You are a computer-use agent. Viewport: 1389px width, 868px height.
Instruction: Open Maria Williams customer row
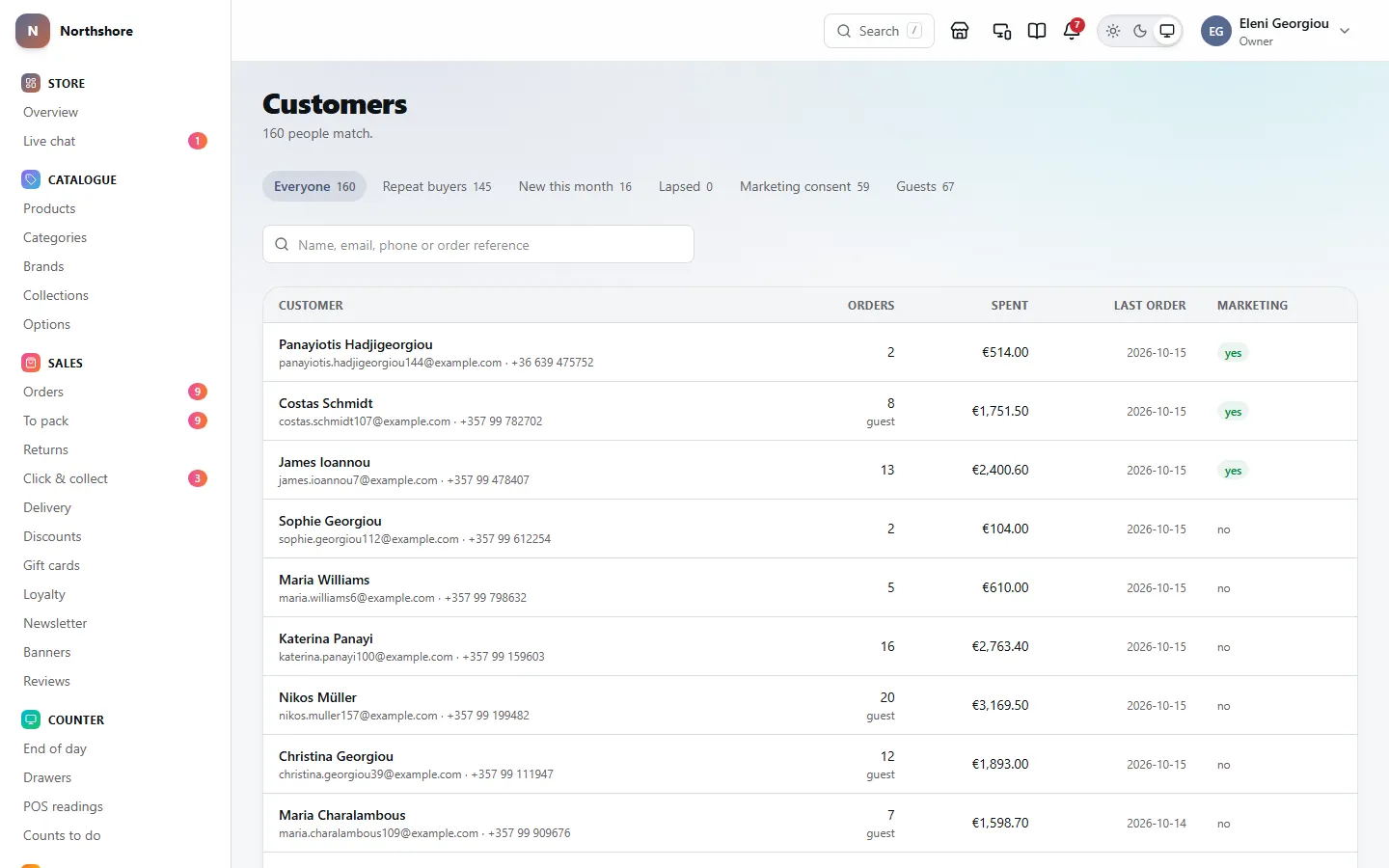[x=809, y=587]
